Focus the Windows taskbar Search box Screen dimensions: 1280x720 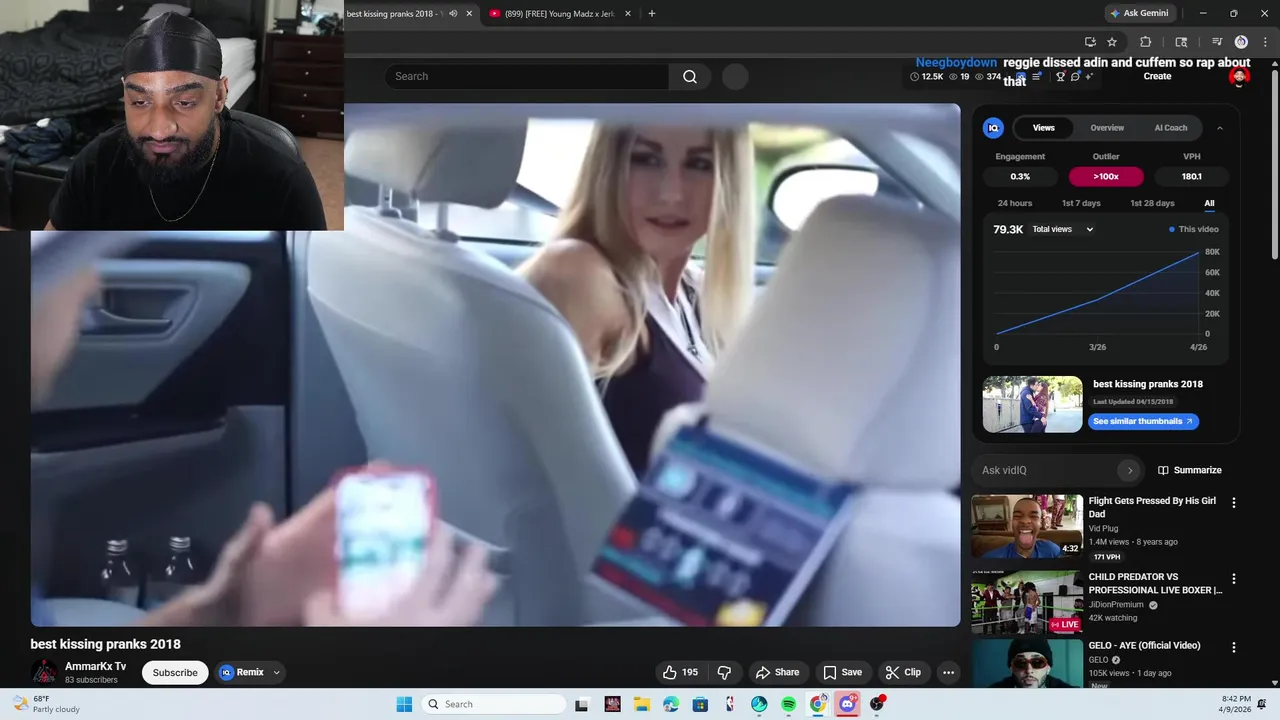[x=493, y=704]
